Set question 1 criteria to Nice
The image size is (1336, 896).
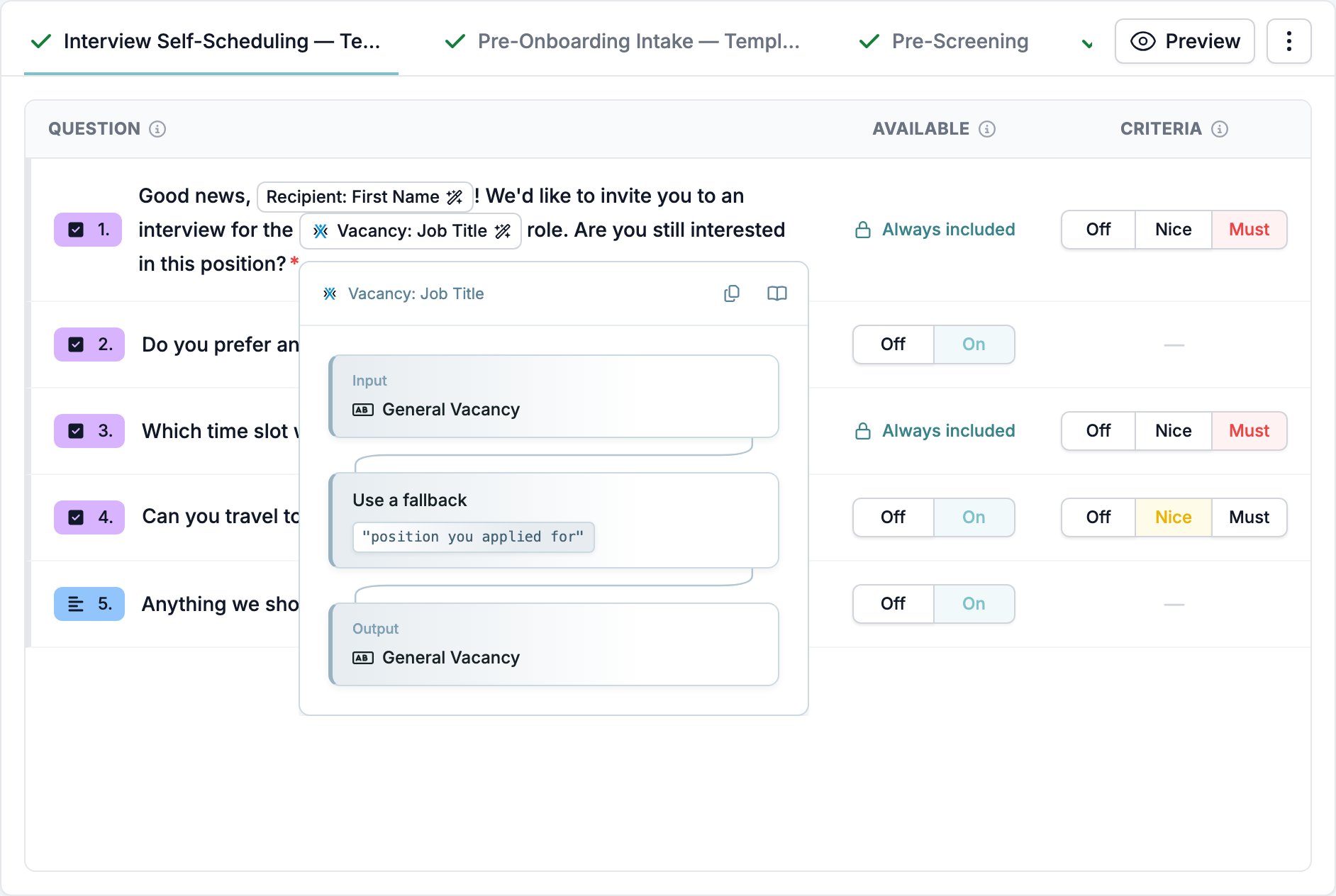[x=1174, y=230]
